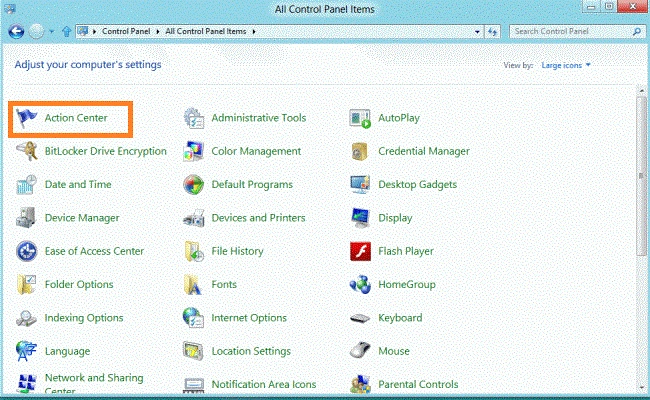
Task: Open the Credential Manager safe icon
Action: pos(360,151)
